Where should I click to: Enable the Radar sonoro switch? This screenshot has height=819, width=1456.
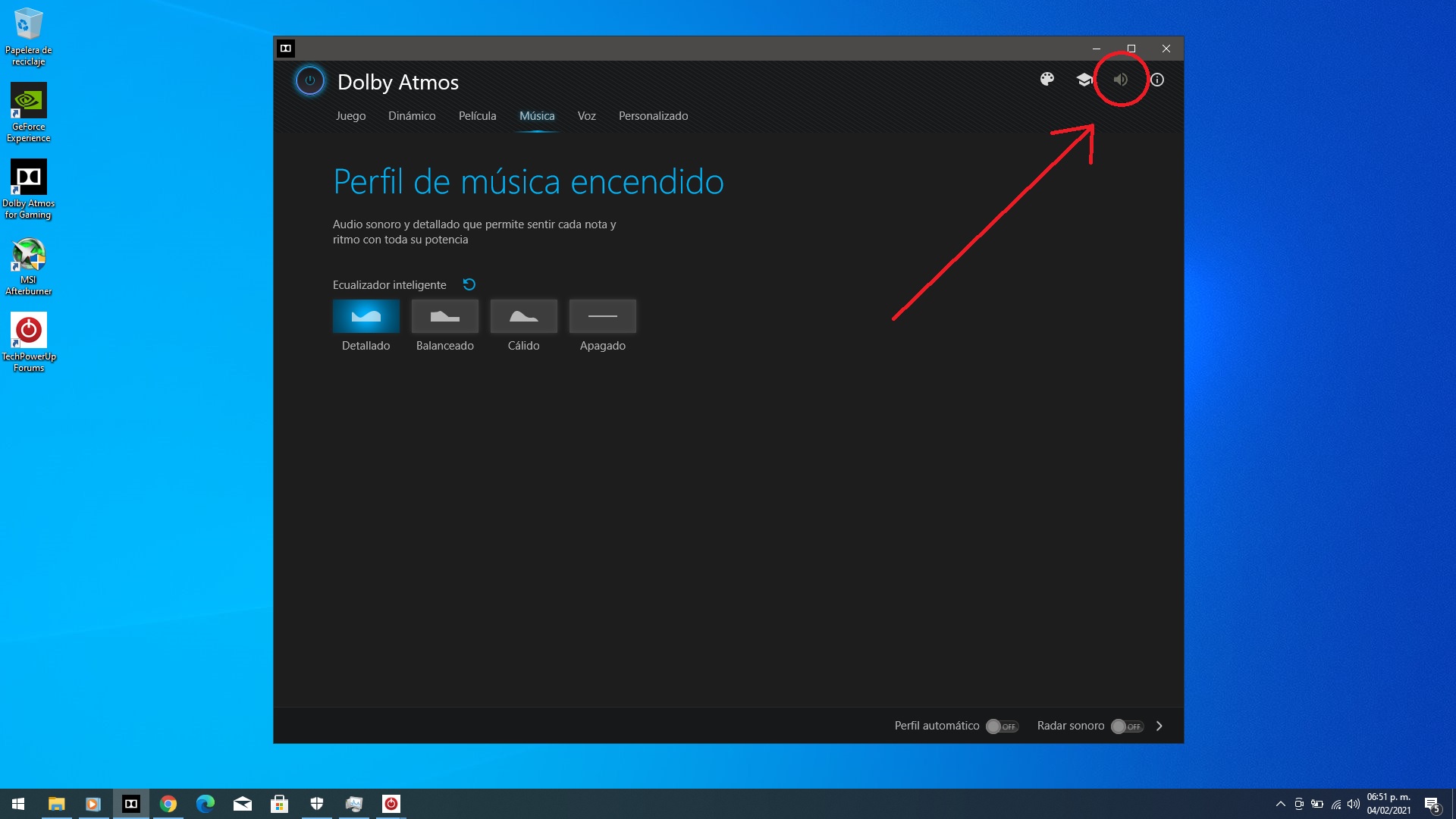click(1127, 726)
